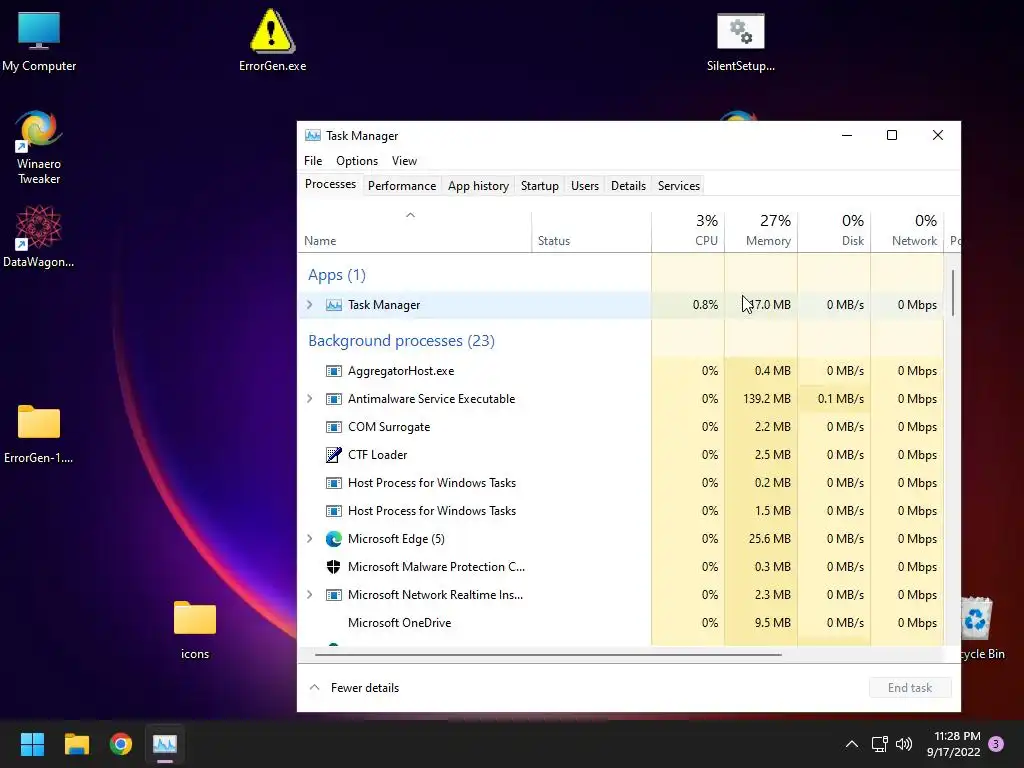Open the Windows Start menu
The width and height of the screenshot is (1024, 768).
pyautogui.click(x=32, y=744)
